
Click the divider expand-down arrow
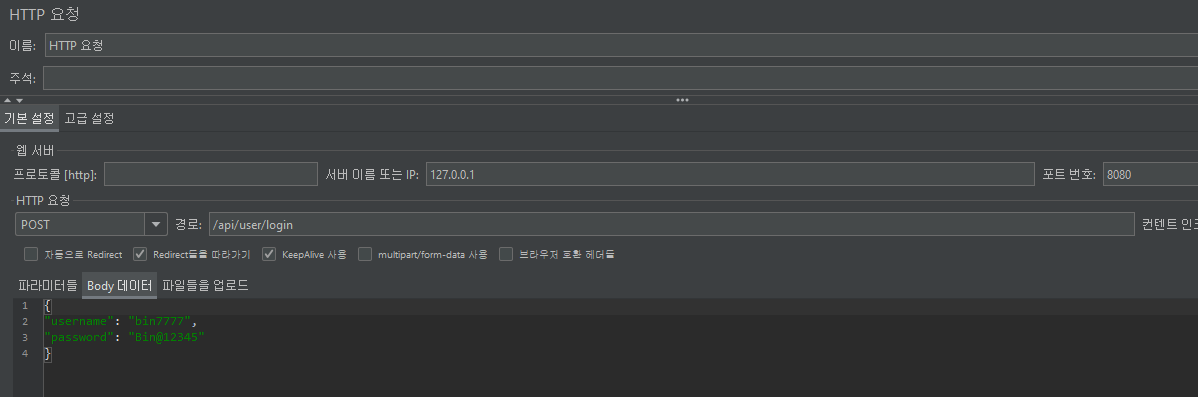[19, 100]
